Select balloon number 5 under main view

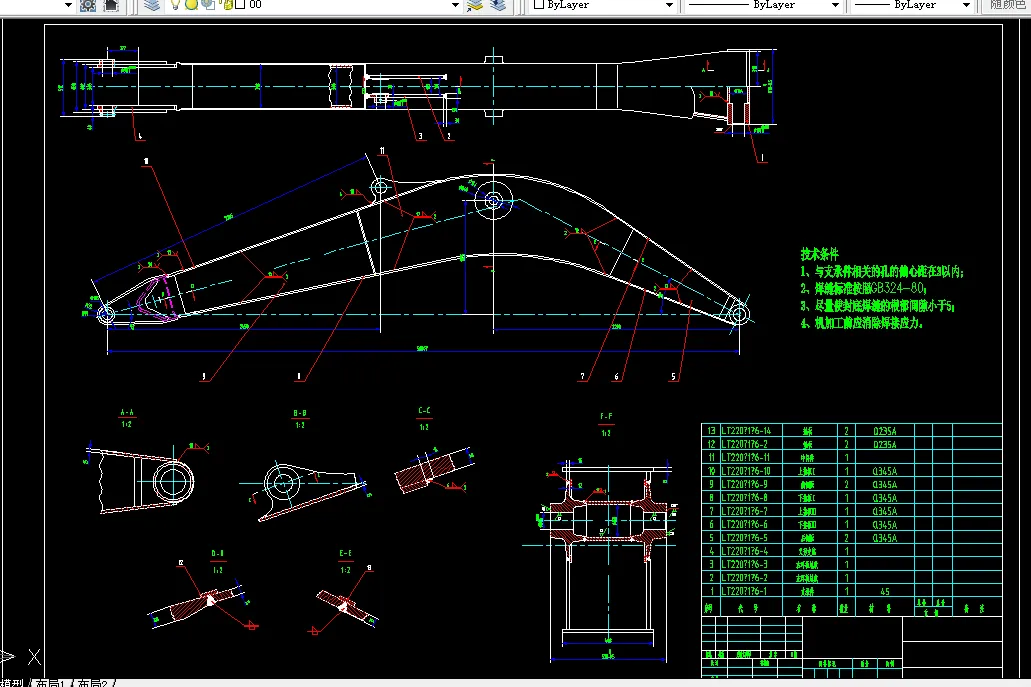click(673, 377)
